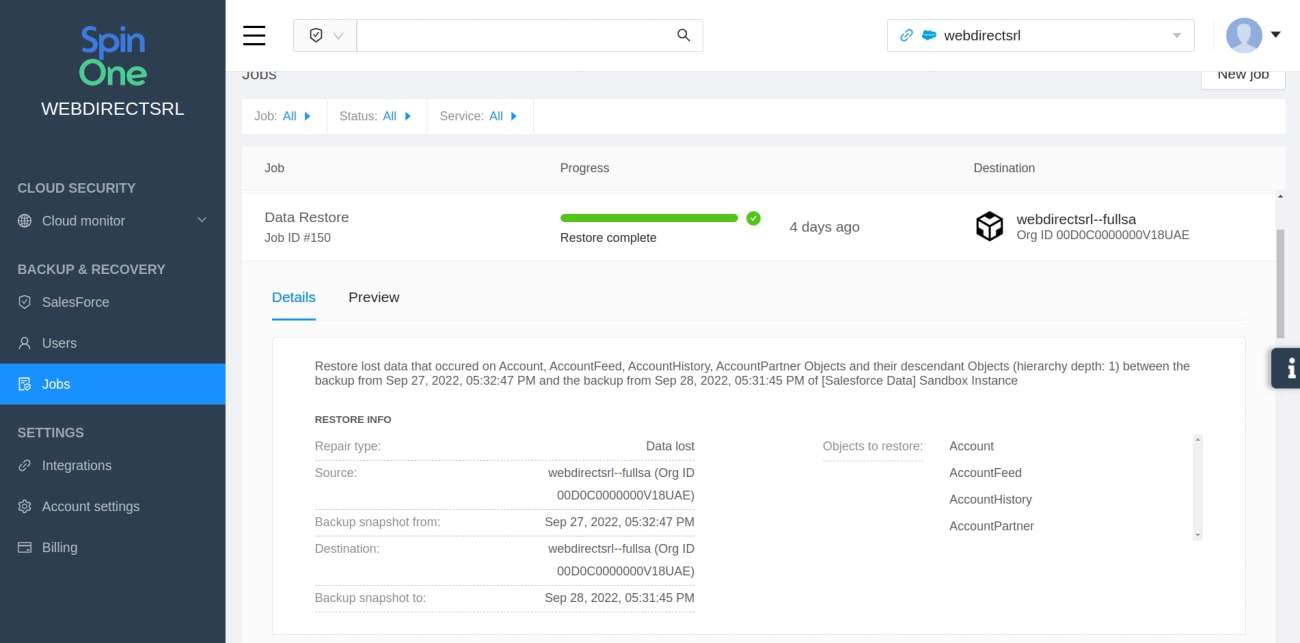Click the Job column header
This screenshot has height=643, width=1300.
275,168
